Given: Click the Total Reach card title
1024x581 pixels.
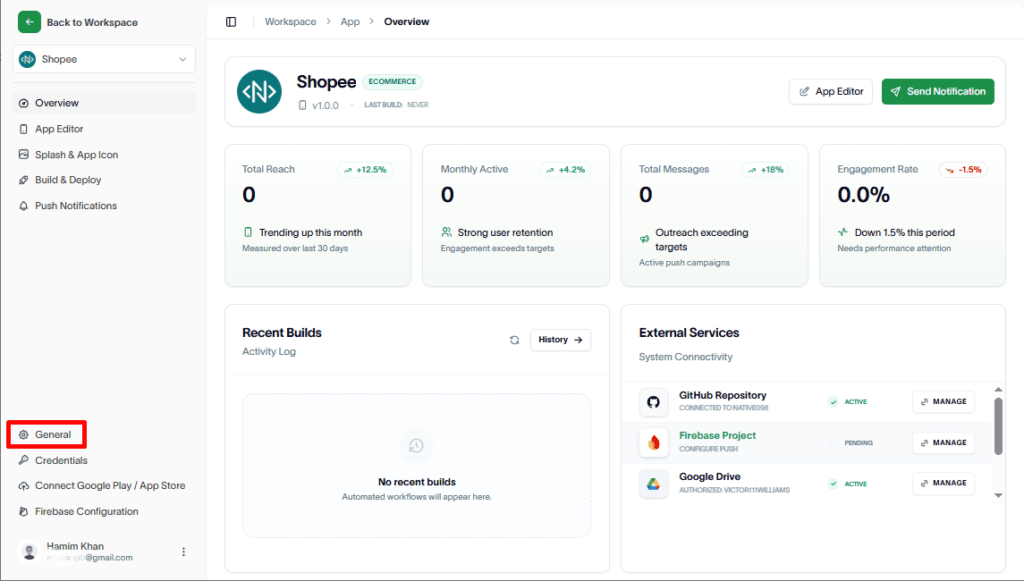Looking at the screenshot, I should [268, 169].
